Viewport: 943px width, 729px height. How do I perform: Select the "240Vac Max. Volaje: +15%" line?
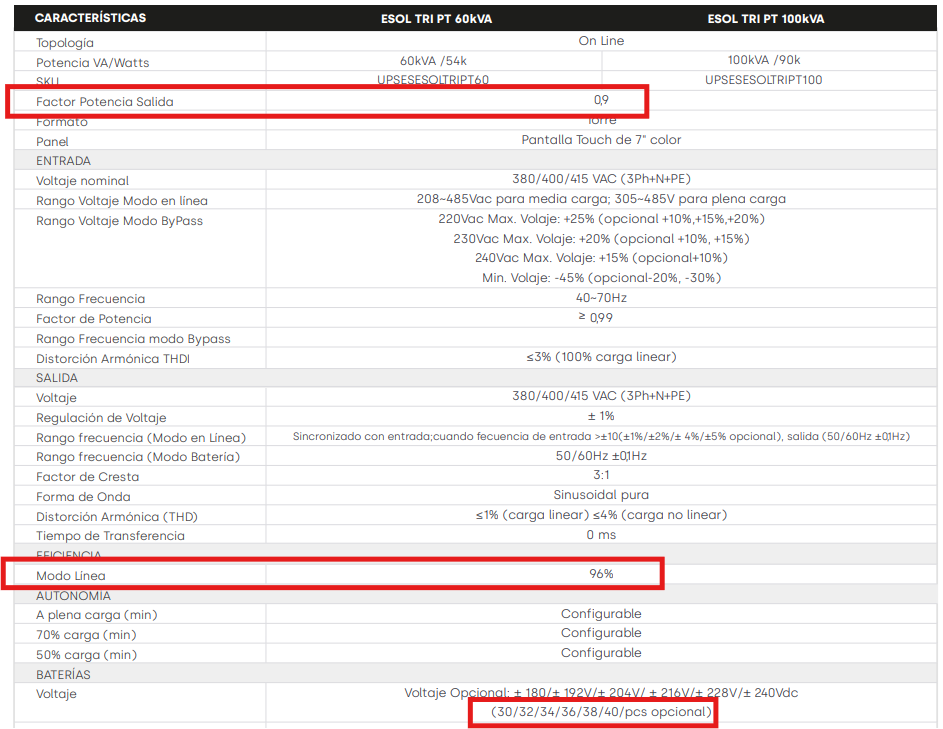[x=601, y=258]
